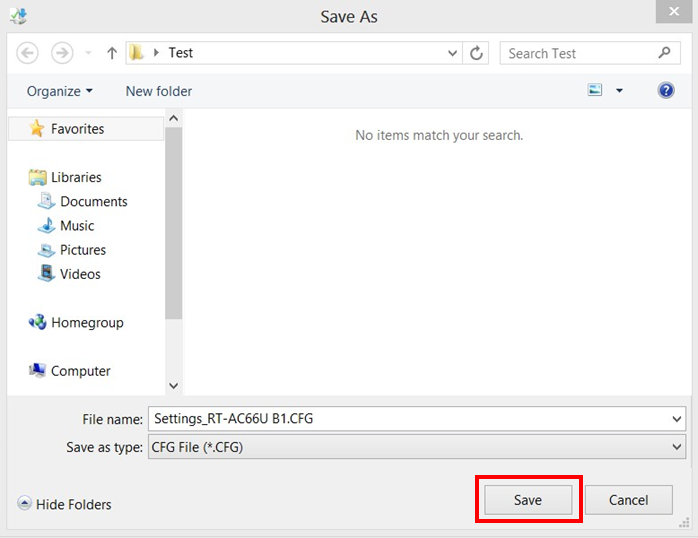The image size is (698, 538).
Task: Change the view with the view icon
Action: pyautogui.click(x=595, y=90)
